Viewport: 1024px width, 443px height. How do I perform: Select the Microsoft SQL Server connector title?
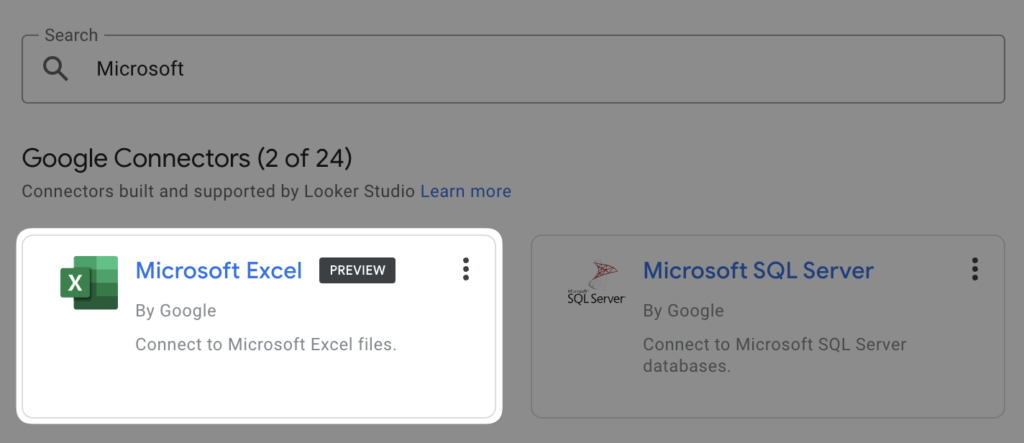758,271
